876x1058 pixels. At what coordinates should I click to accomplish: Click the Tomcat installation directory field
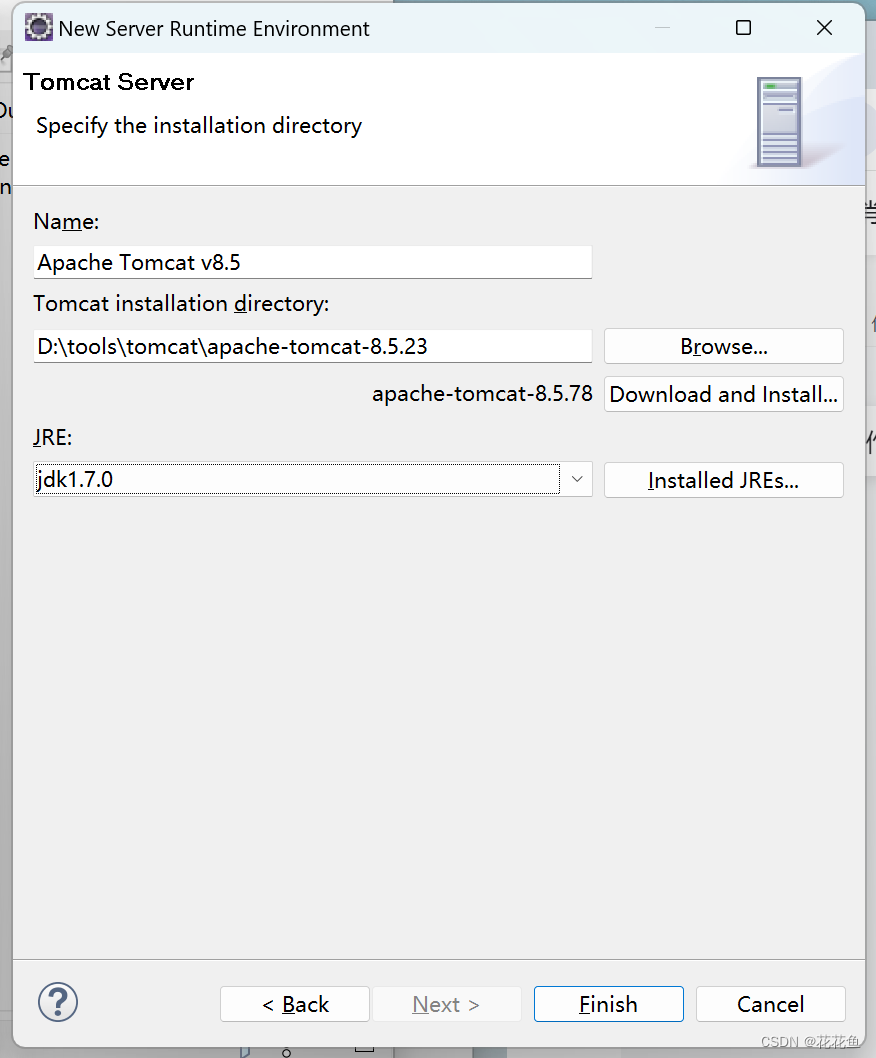(312, 346)
